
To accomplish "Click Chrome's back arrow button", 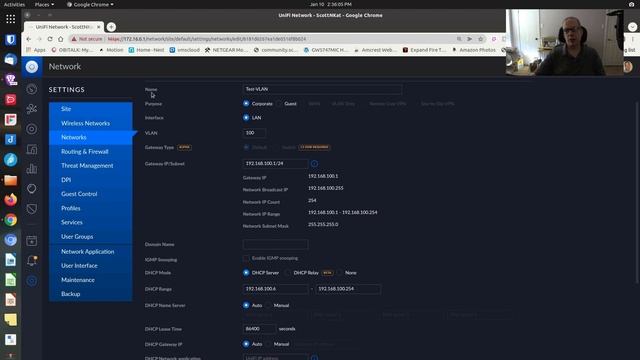I will tap(29, 39).
